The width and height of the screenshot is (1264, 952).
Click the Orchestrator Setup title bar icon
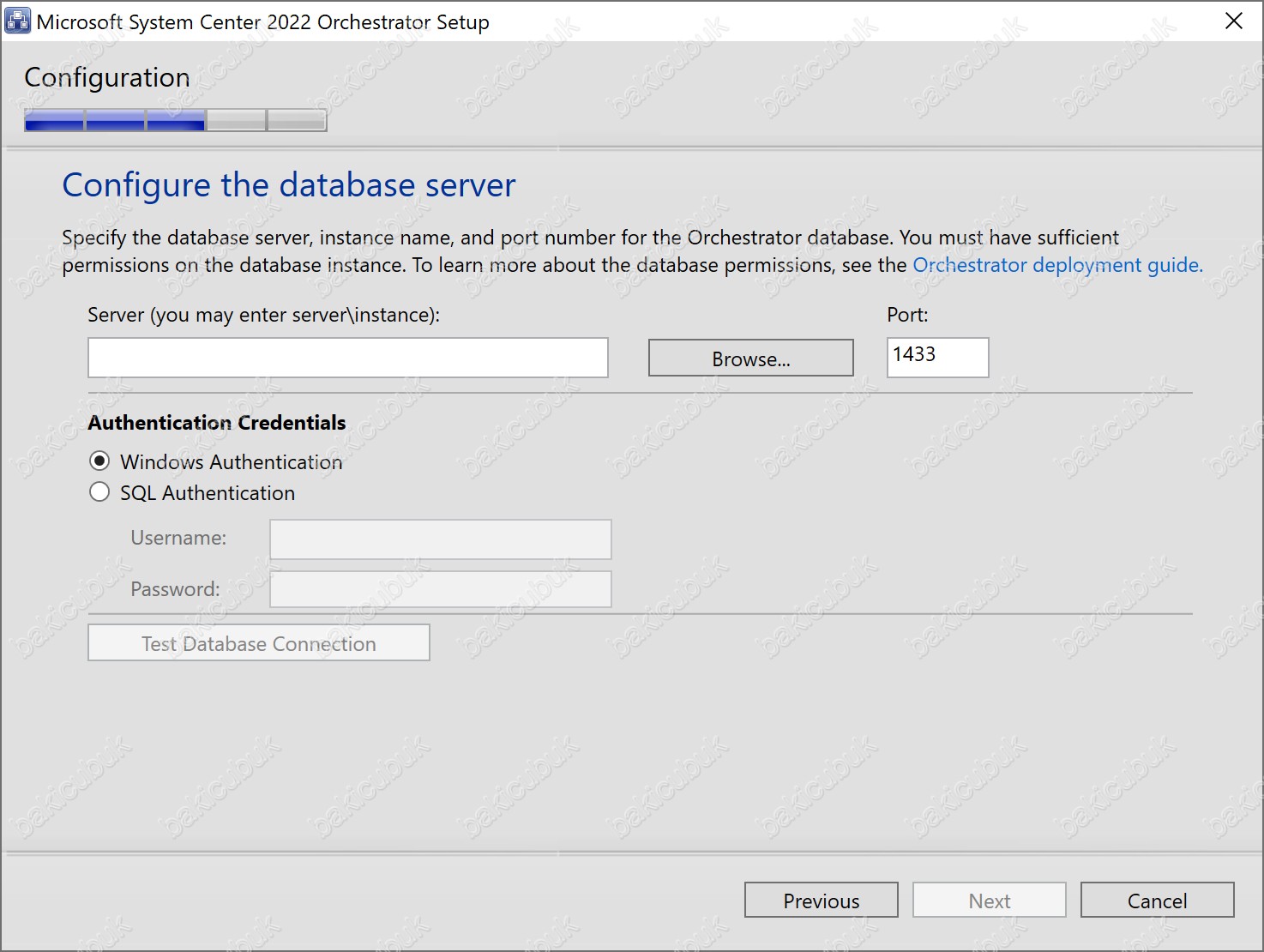(18, 21)
